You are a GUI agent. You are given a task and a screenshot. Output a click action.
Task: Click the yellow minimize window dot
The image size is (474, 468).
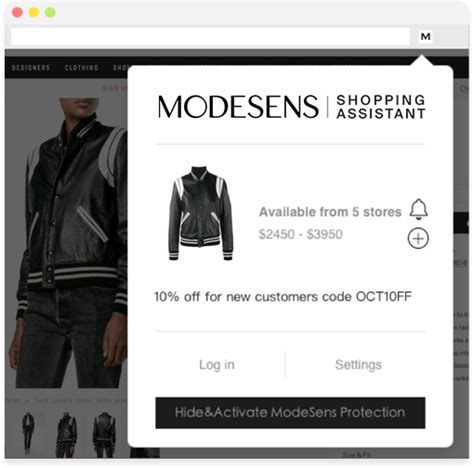tap(34, 13)
